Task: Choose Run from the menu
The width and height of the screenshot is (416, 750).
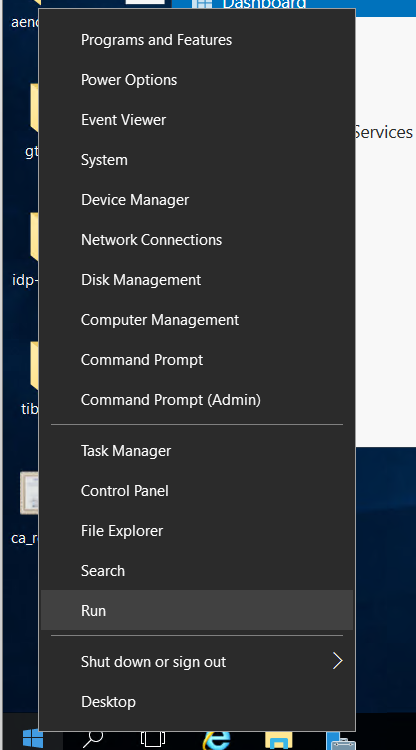Action: click(197, 610)
